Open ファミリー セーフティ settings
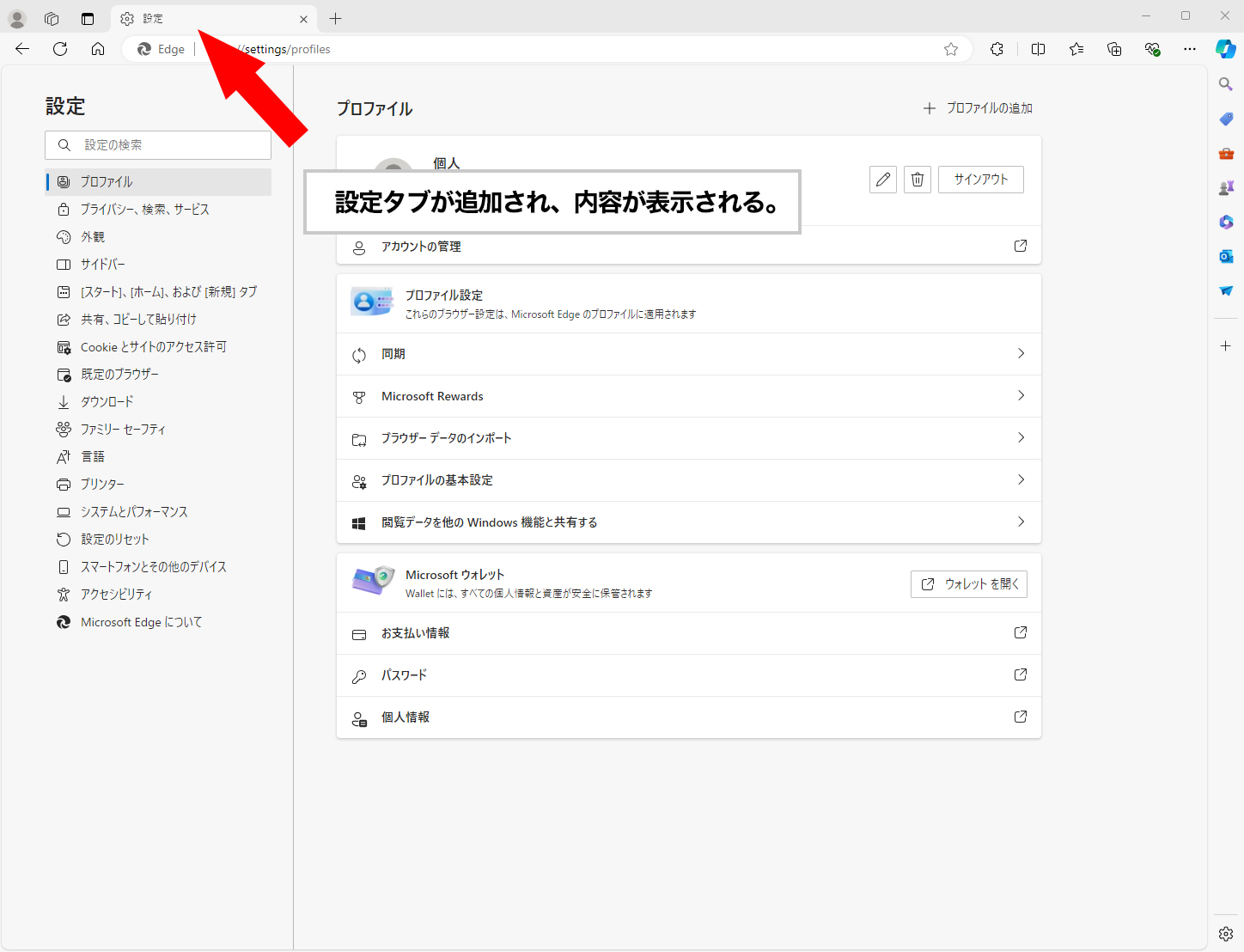 tap(158, 430)
